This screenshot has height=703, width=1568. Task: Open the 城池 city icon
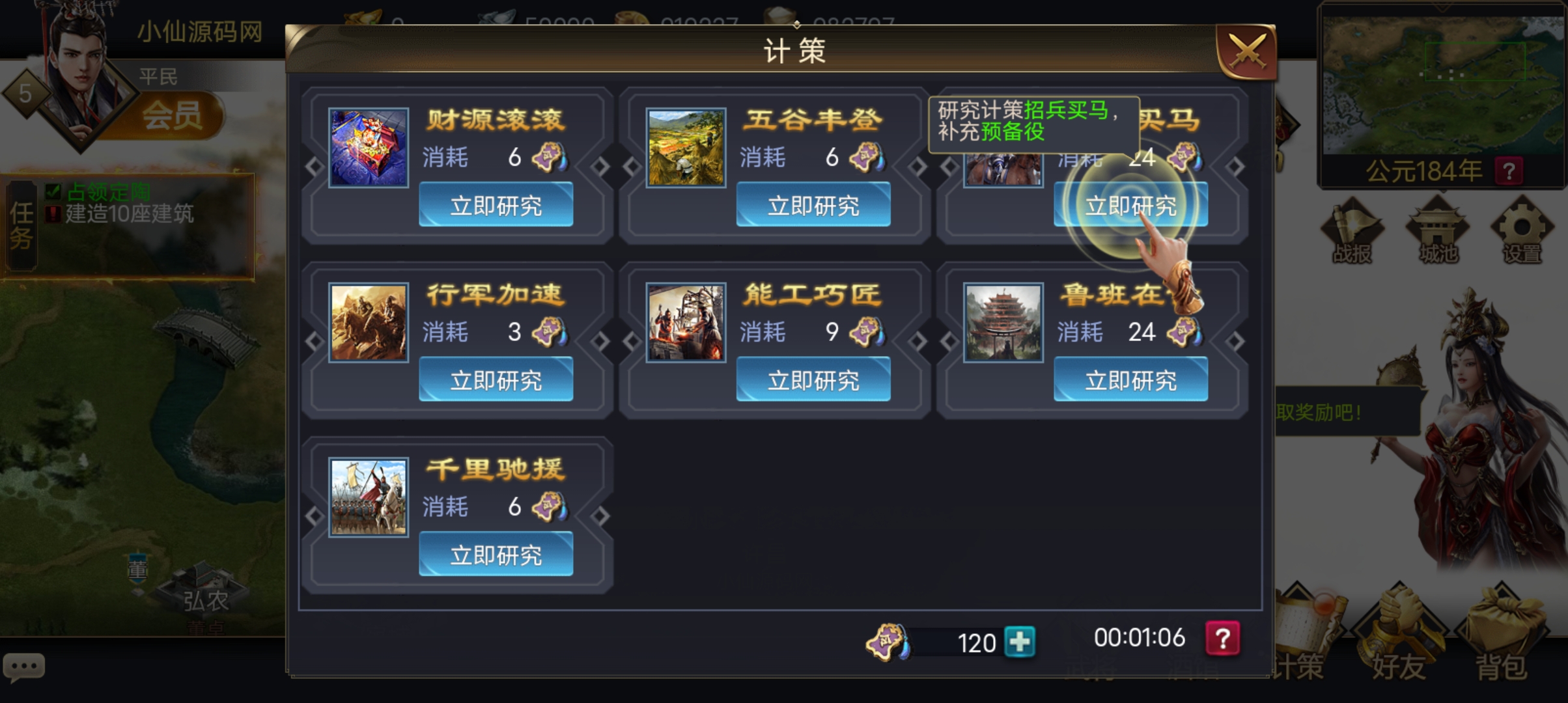tap(1437, 232)
